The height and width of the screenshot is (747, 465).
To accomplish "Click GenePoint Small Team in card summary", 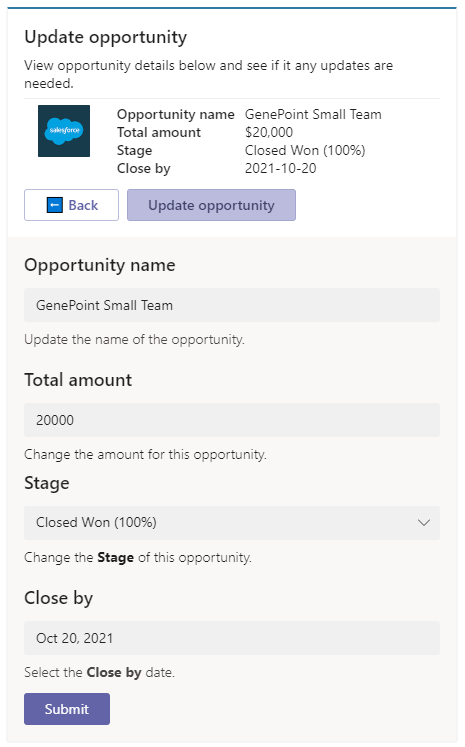I will tap(313, 114).
